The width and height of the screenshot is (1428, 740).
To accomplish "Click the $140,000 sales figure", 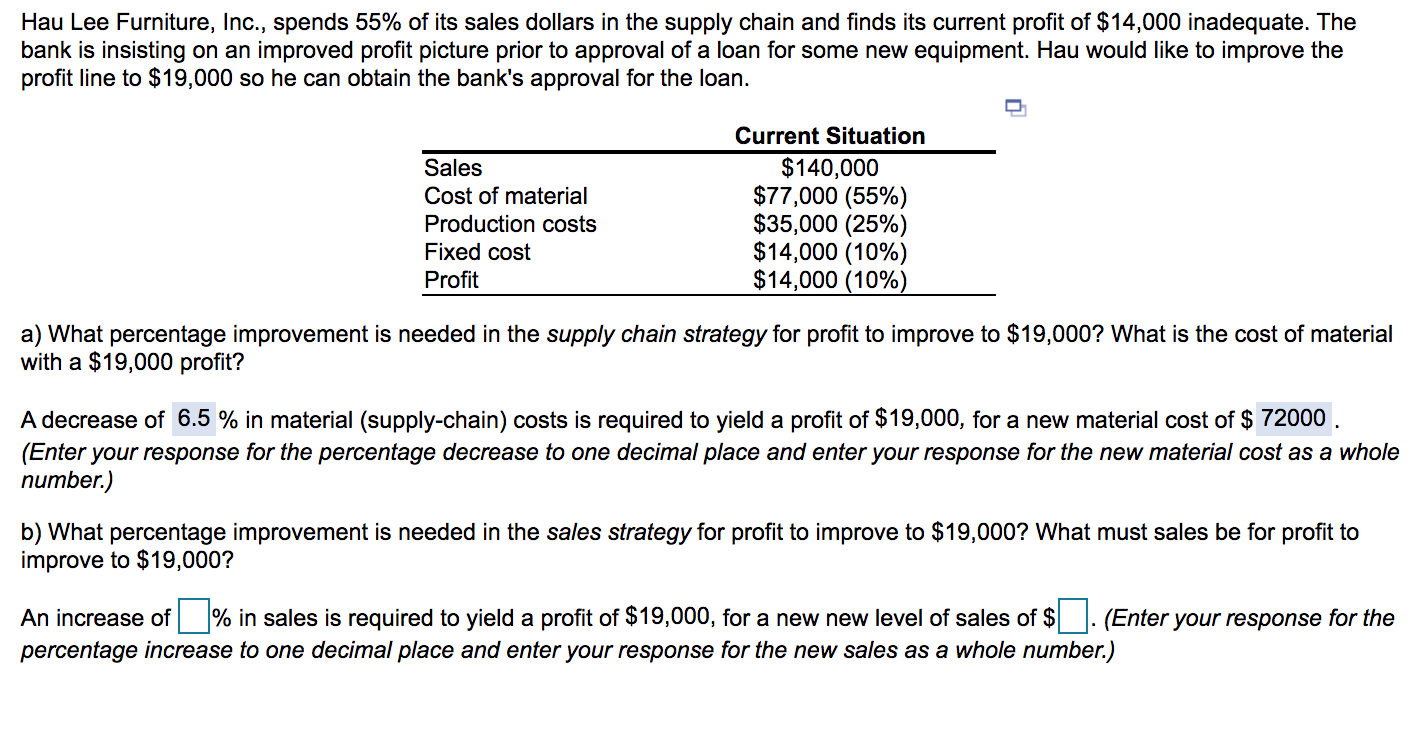I will [x=829, y=167].
